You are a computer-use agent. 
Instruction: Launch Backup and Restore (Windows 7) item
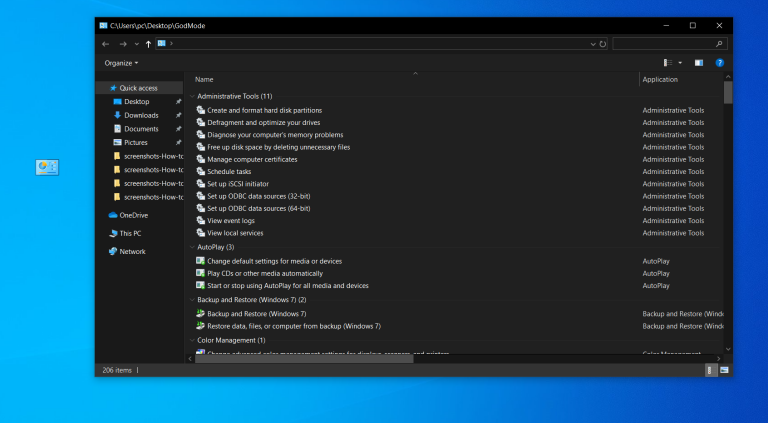256,314
